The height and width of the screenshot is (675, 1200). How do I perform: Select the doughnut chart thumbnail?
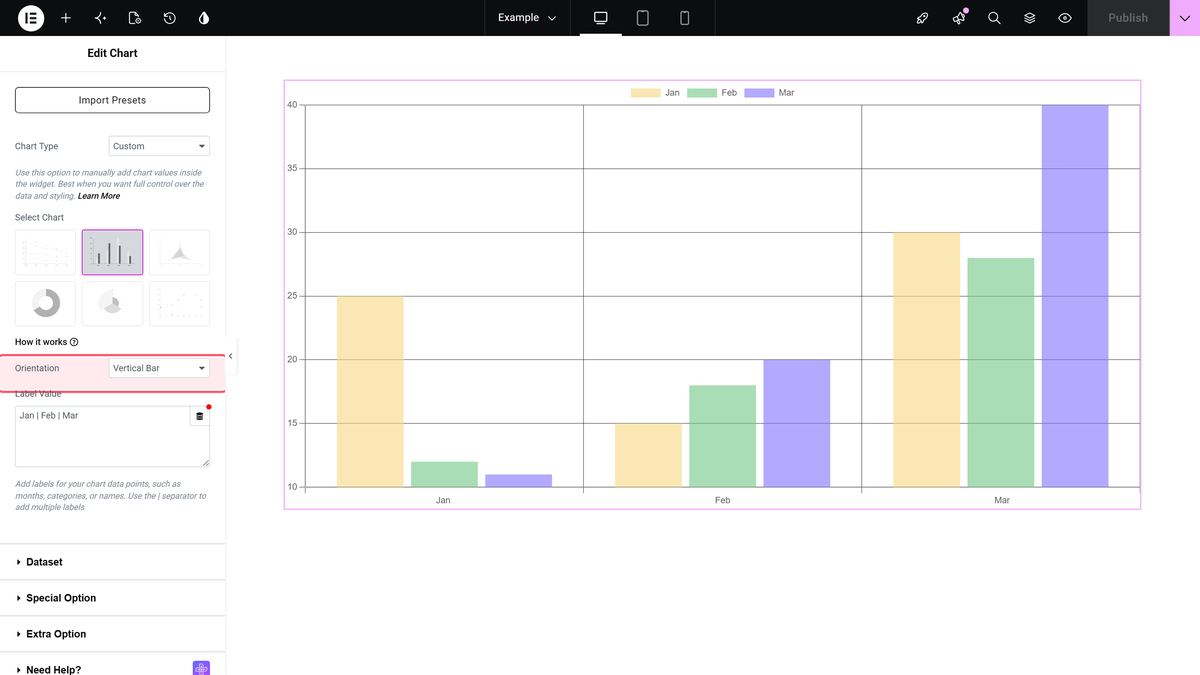[x=45, y=303]
